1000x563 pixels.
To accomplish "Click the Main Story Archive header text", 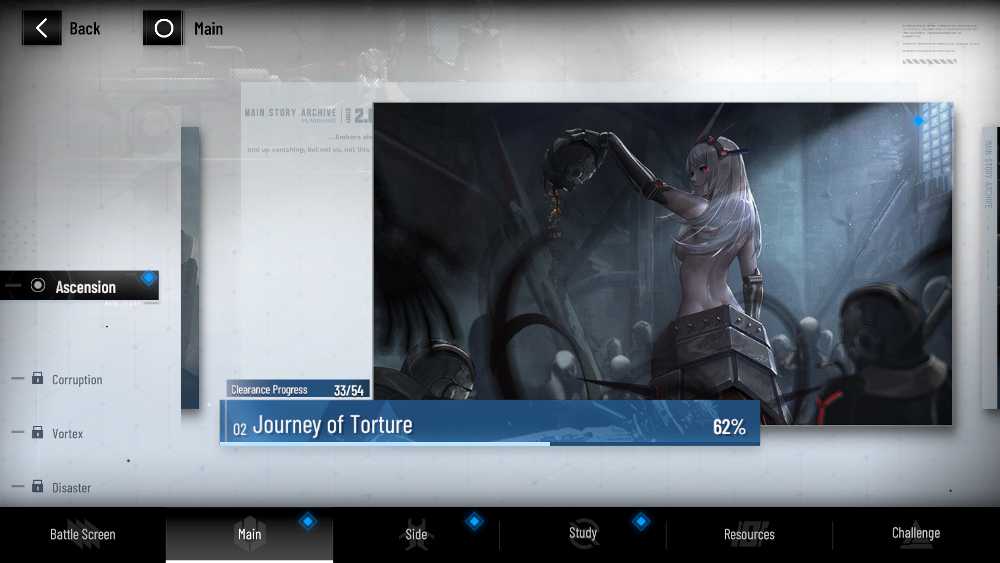I will tap(290, 113).
